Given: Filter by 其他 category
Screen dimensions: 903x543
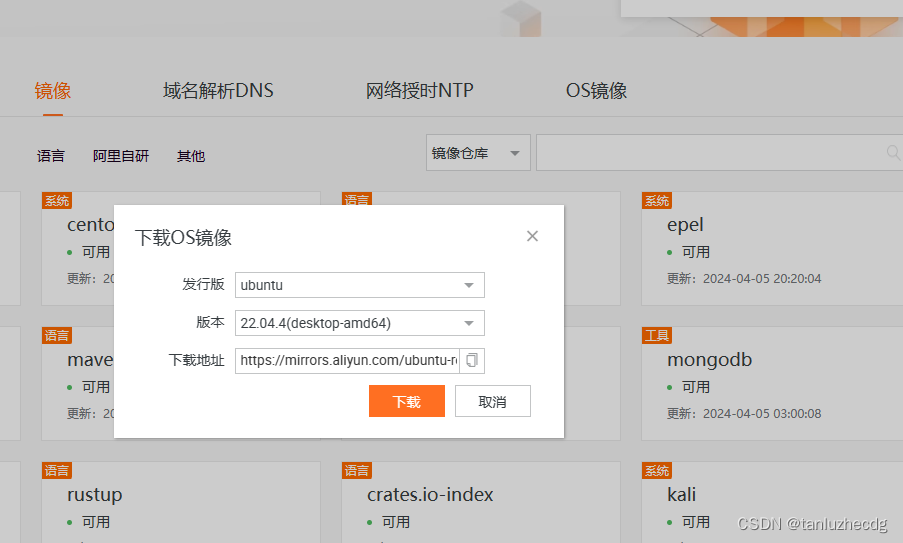Looking at the screenshot, I should click(191, 156).
